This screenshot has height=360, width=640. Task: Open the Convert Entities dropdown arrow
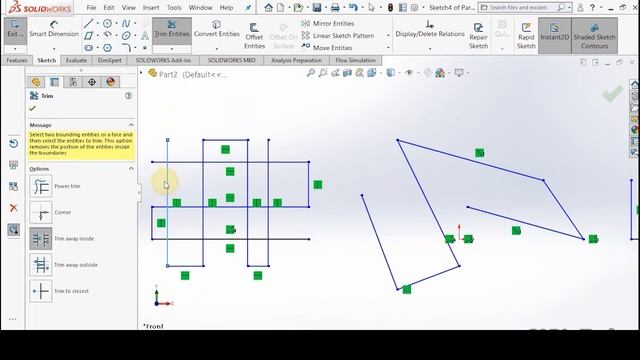point(217,49)
